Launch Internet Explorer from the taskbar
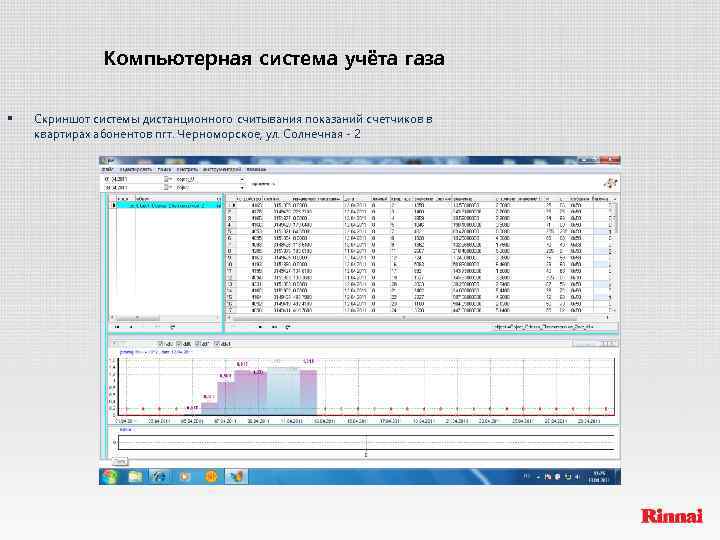This screenshot has width=720, height=540. coord(159,477)
